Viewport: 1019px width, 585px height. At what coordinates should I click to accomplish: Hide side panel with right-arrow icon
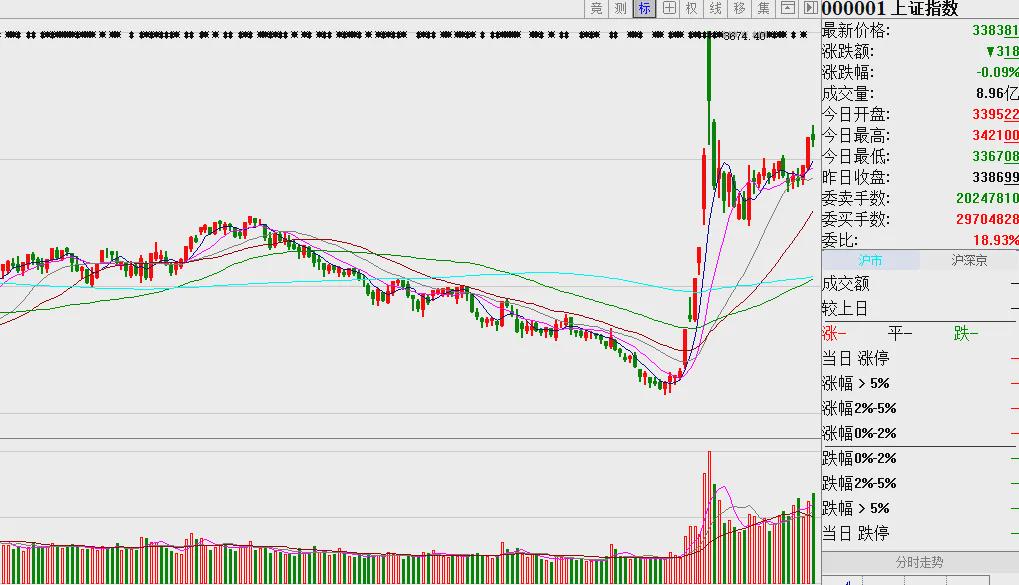tap(810, 8)
